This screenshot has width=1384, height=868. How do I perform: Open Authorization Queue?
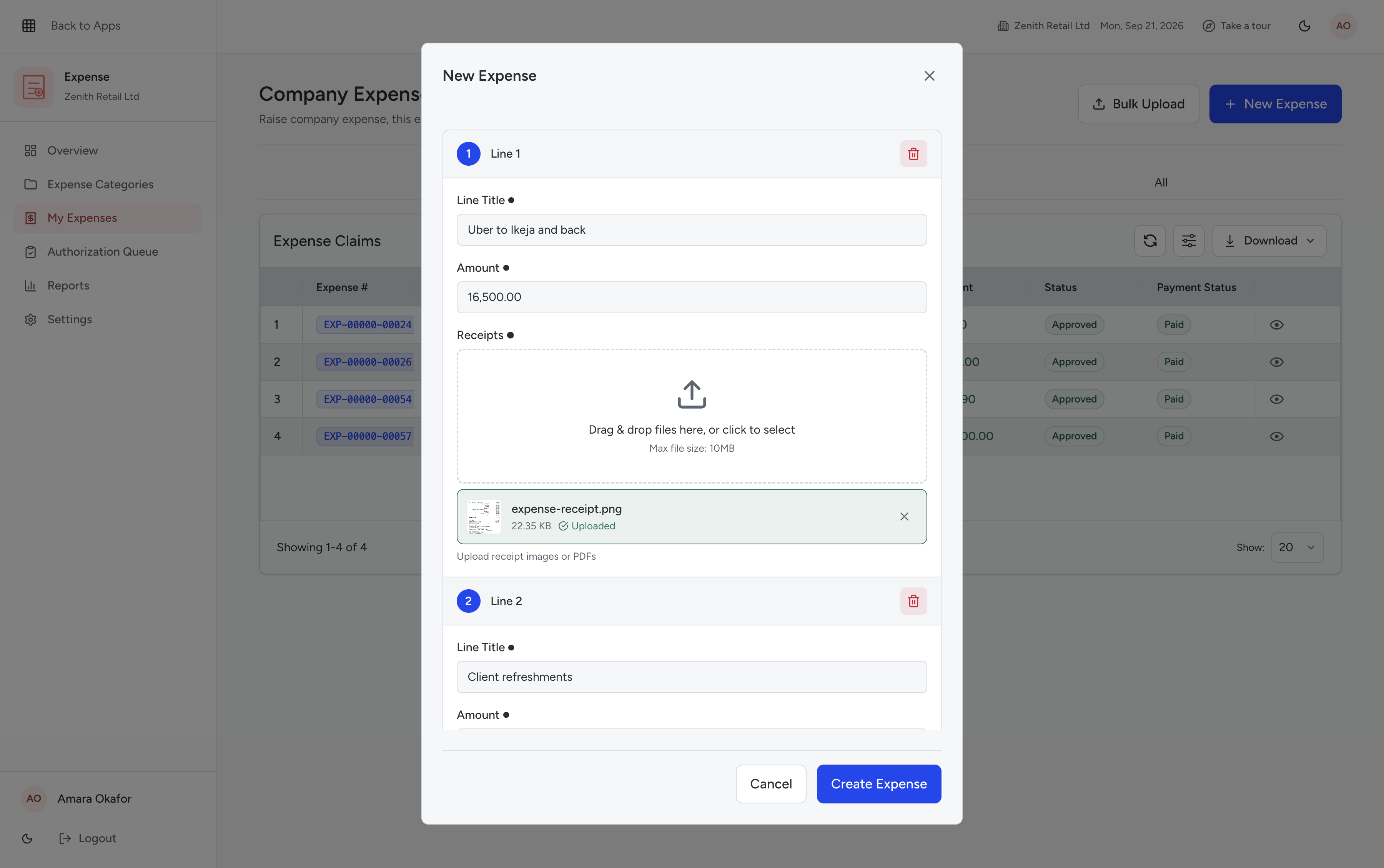click(108, 252)
